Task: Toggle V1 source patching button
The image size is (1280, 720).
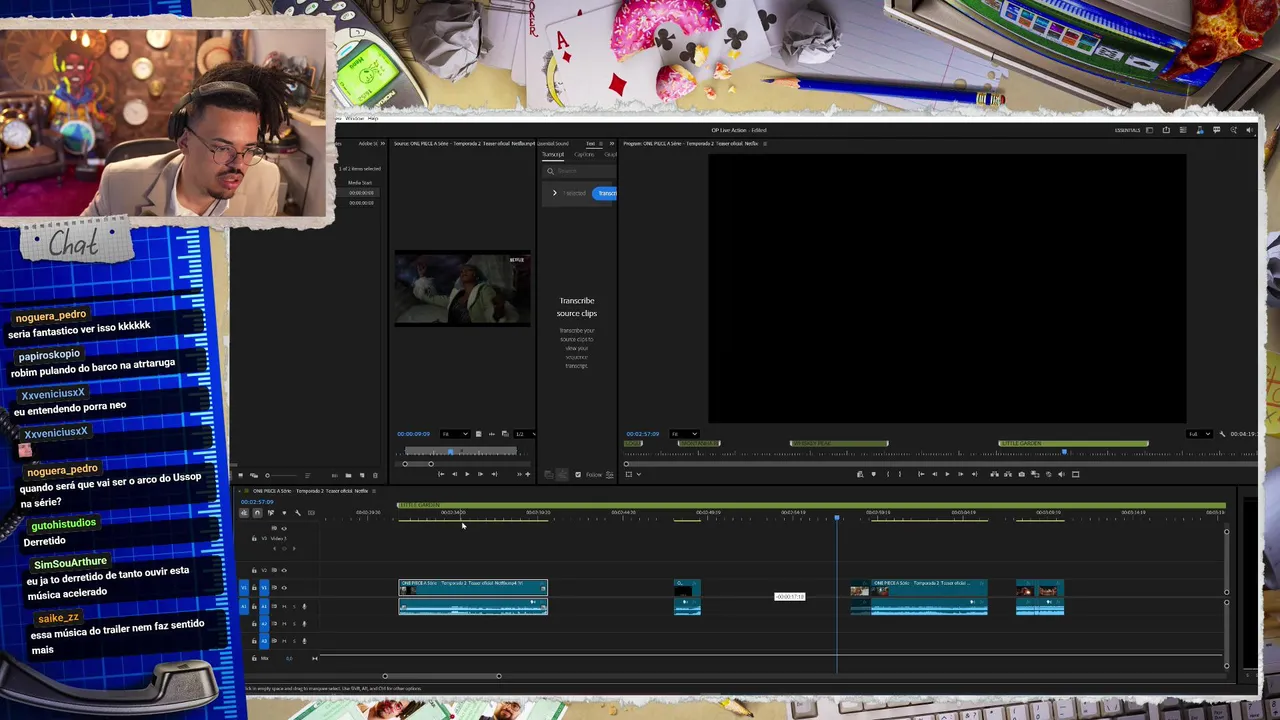Action: click(x=244, y=588)
